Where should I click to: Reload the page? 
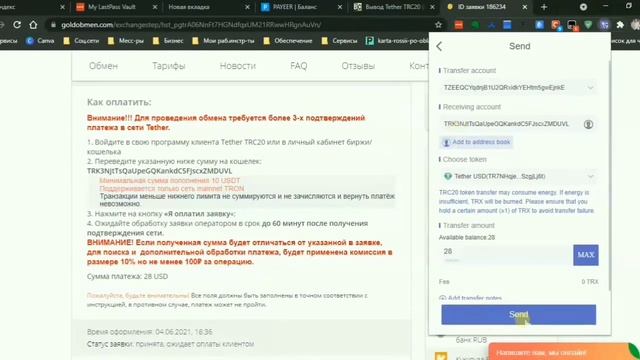17,25
